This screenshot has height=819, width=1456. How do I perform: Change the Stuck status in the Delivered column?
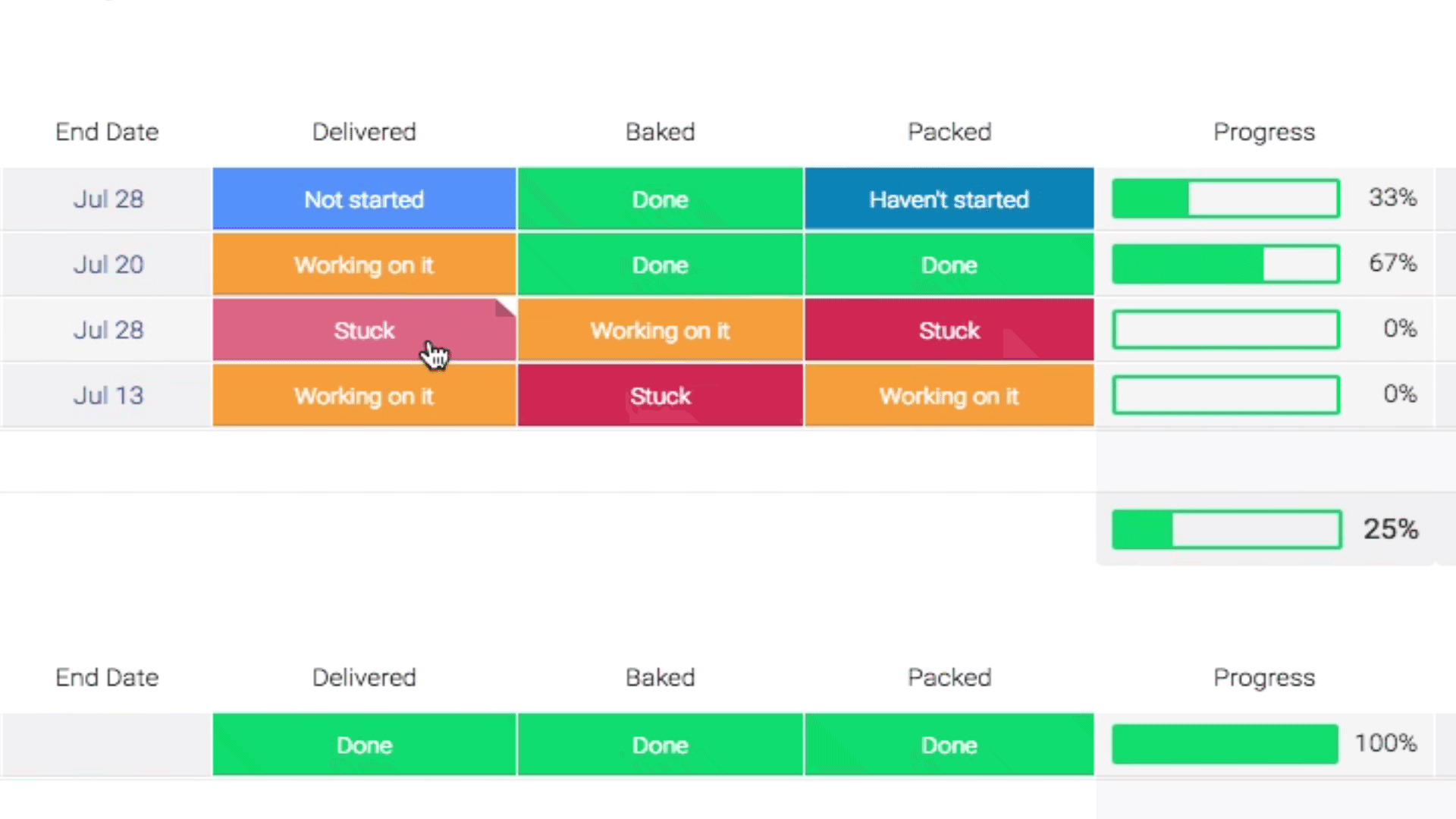[x=364, y=330]
